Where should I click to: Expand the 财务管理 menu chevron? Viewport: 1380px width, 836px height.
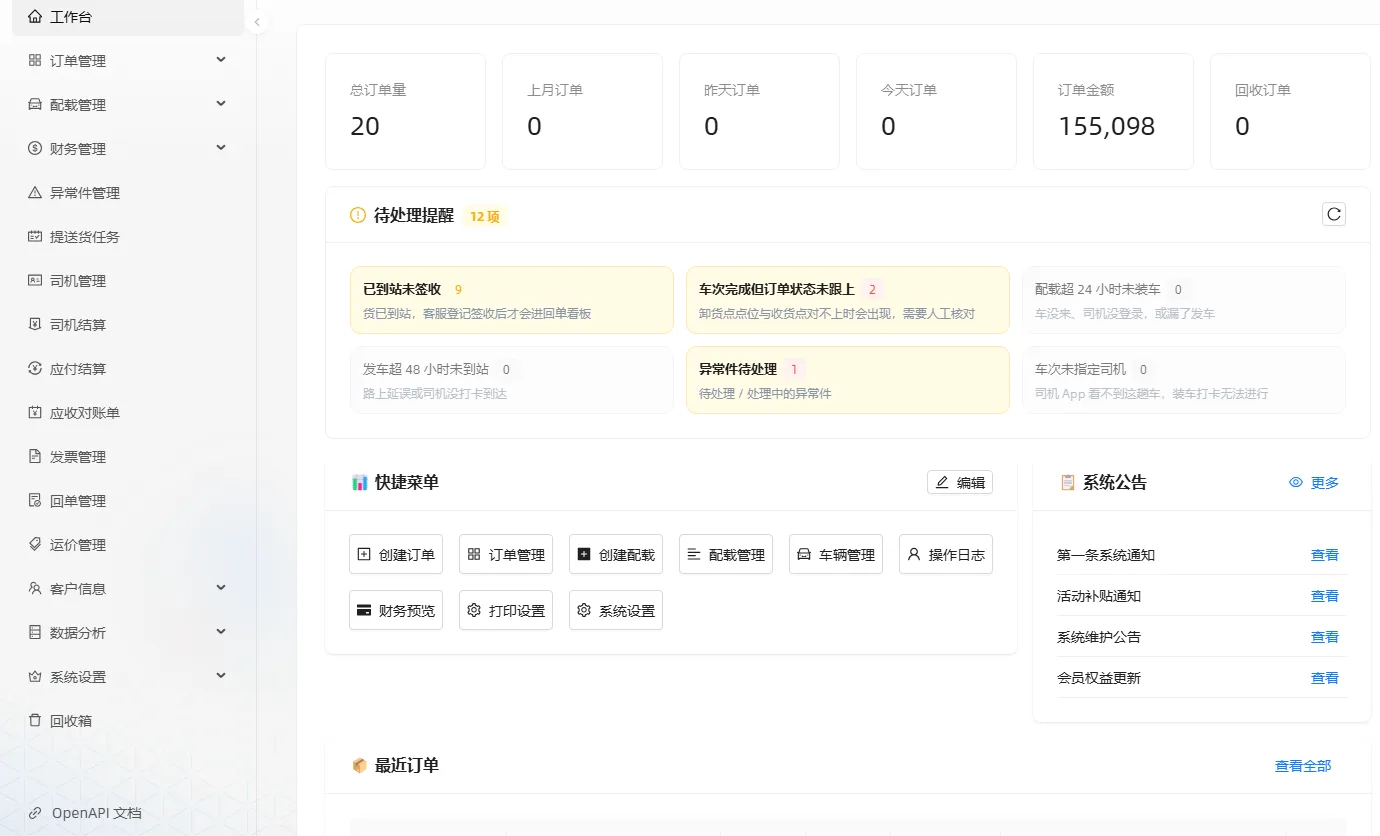pyautogui.click(x=221, y=148)
